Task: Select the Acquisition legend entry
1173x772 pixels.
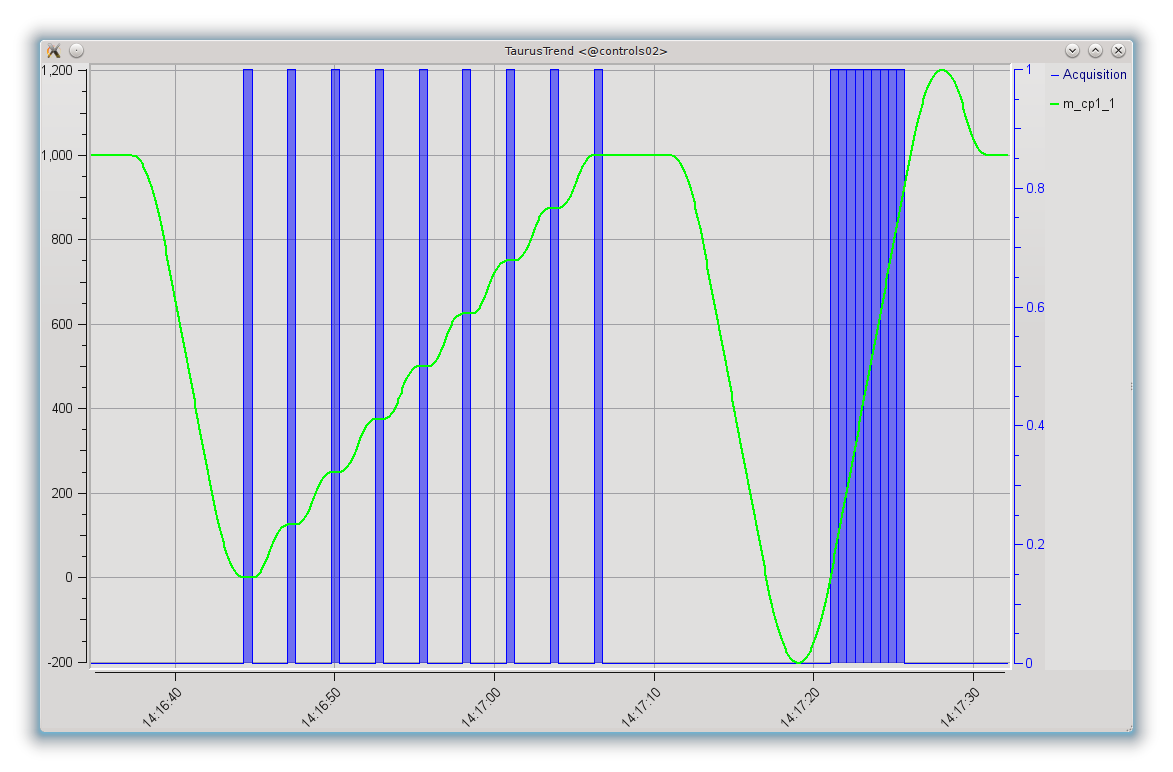Action: pyautogui.click(x=1093, y=75)
